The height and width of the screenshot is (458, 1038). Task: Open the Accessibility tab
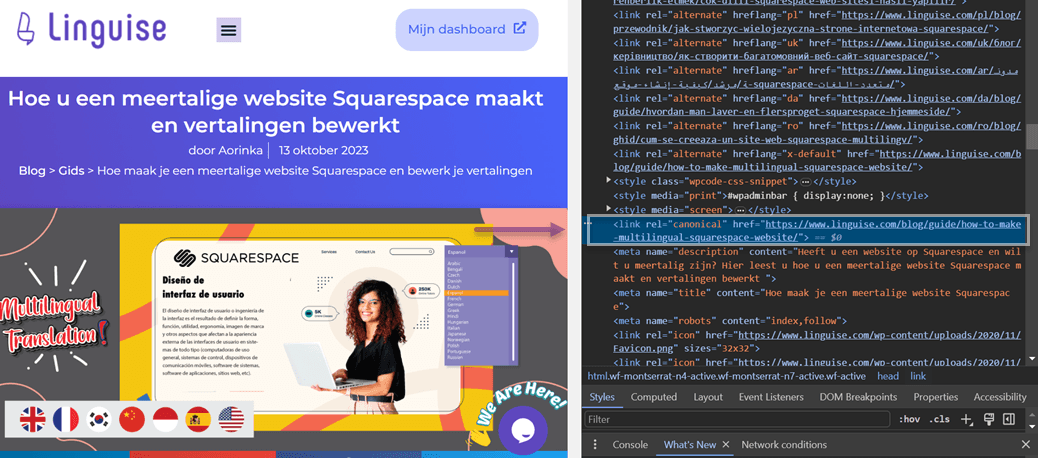click(x=1000, y=397)
